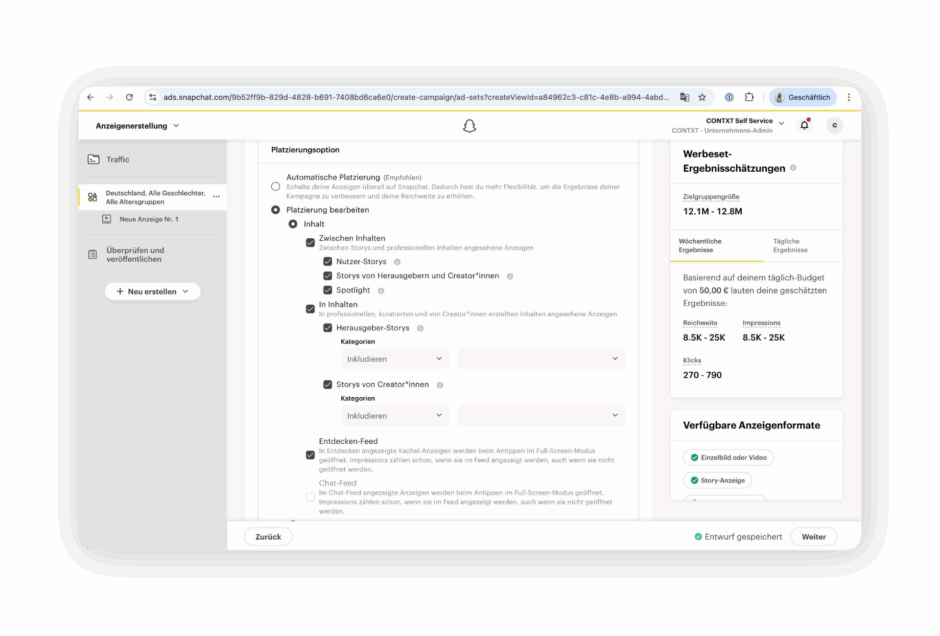Reload the page with the browser refresh icon
The height and width of the screenshot is (636, 940).
click(x=129, y=97)
